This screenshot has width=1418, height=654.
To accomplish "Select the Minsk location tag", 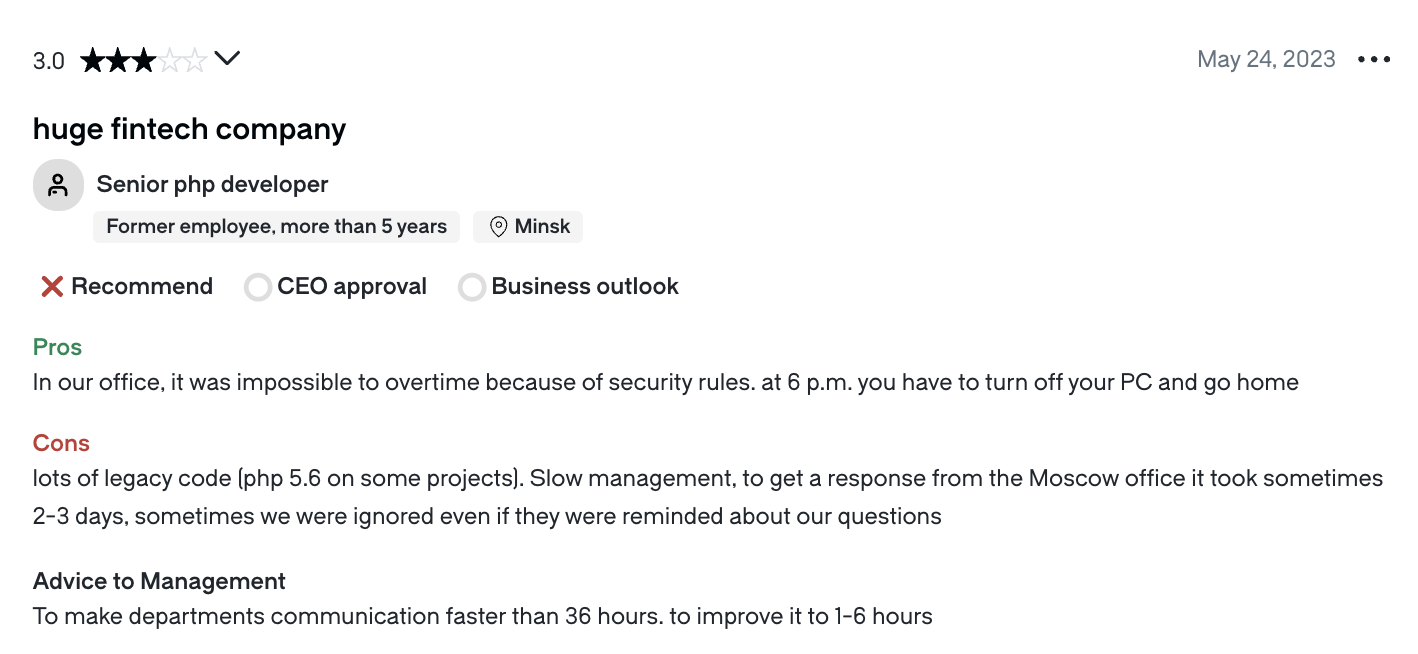I will pyautogui.click(x=528, y=227).
